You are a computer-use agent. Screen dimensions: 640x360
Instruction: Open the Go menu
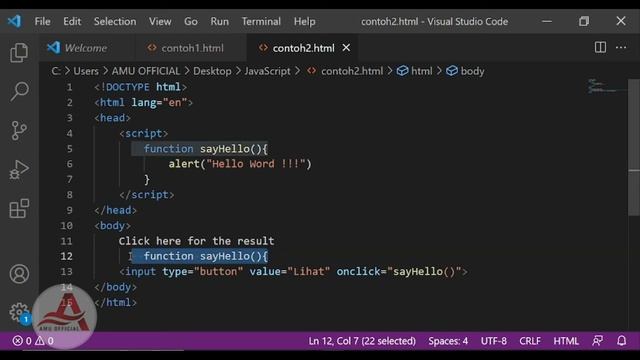tap(191, 21)
